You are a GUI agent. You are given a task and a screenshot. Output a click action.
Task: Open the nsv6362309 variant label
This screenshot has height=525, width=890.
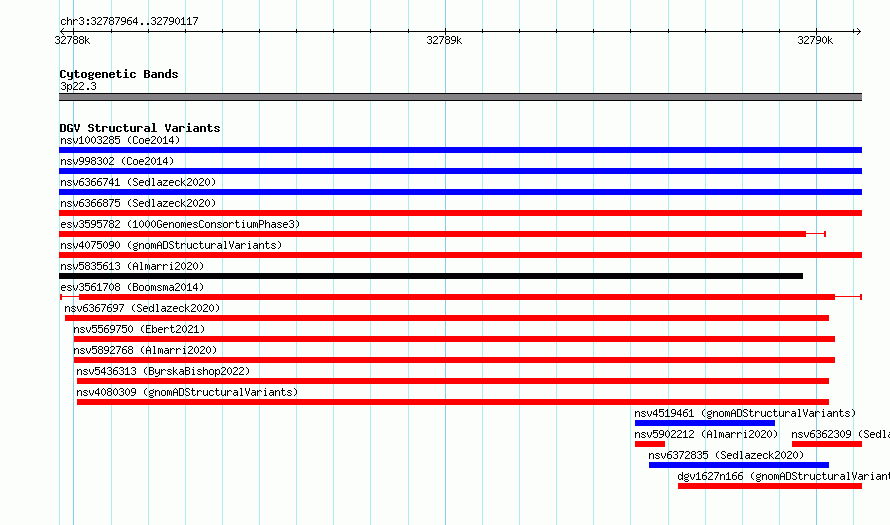pos(840,434)
